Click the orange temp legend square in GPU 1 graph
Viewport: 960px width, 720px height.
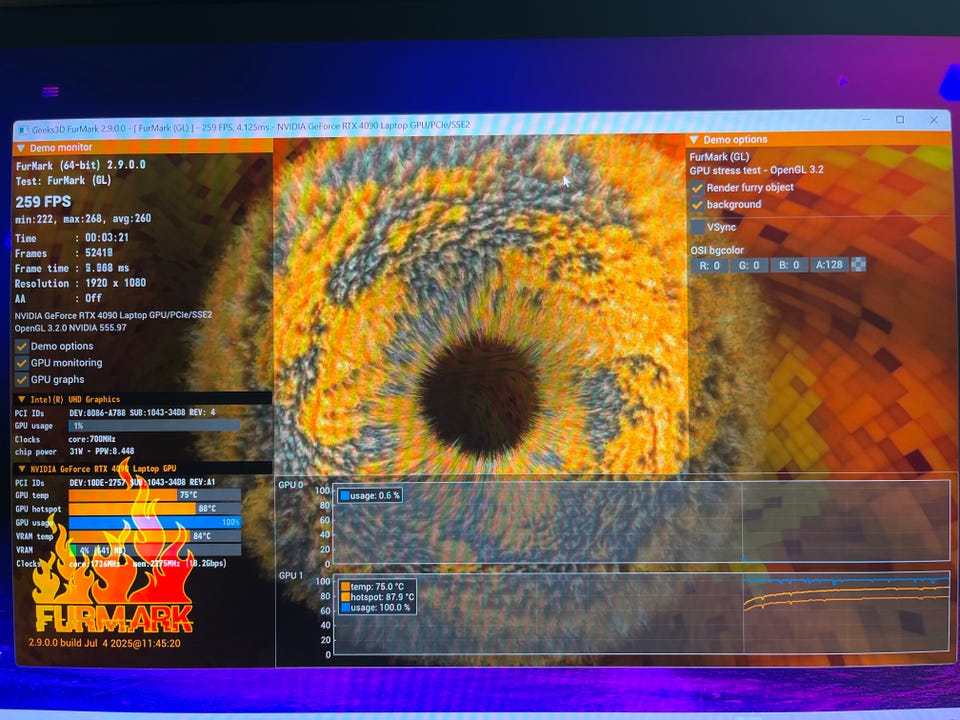(346, 587)
